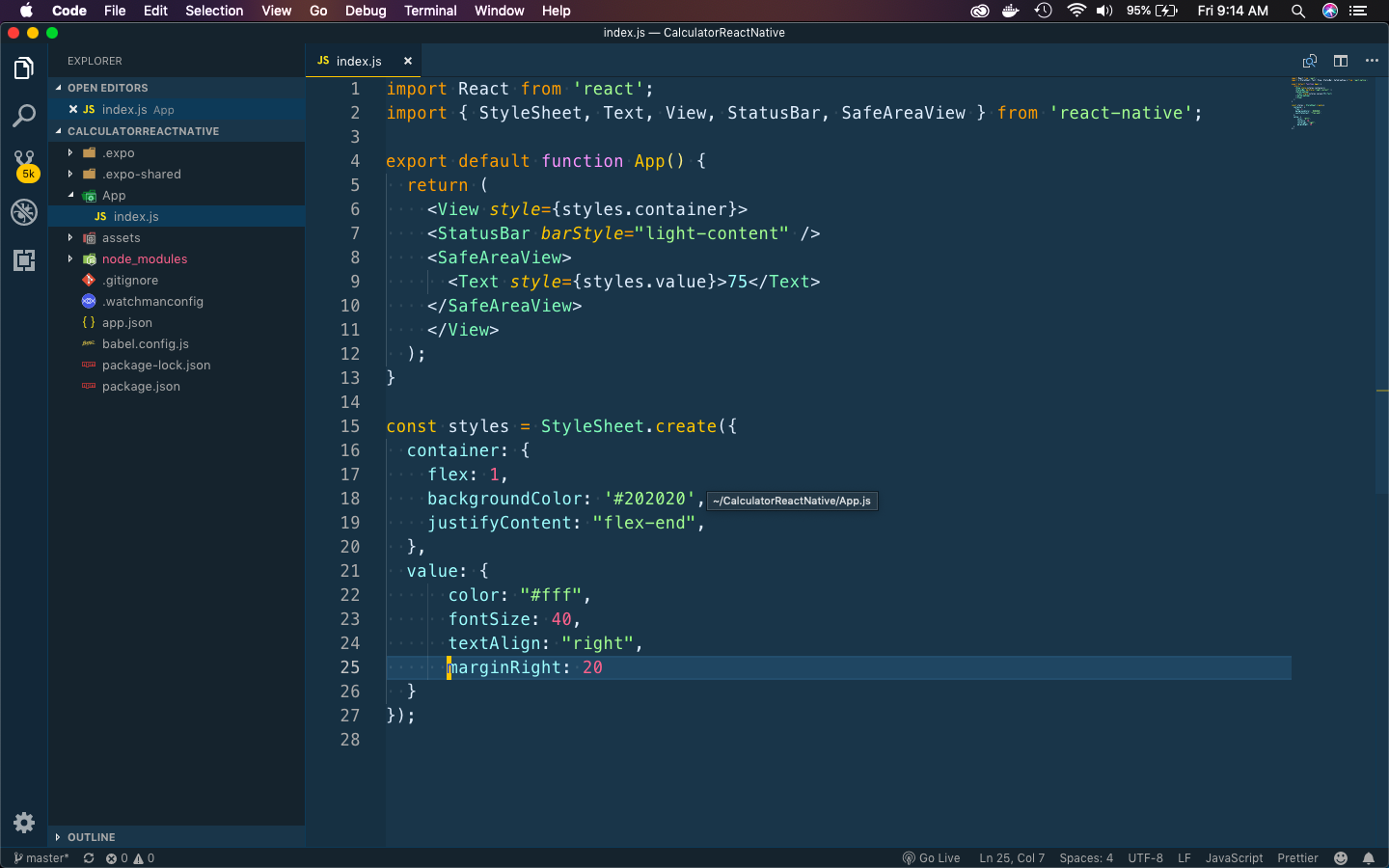
Task: Open the .watchmanconfig file
Action: pyautogui.click(x=177, y=301)
